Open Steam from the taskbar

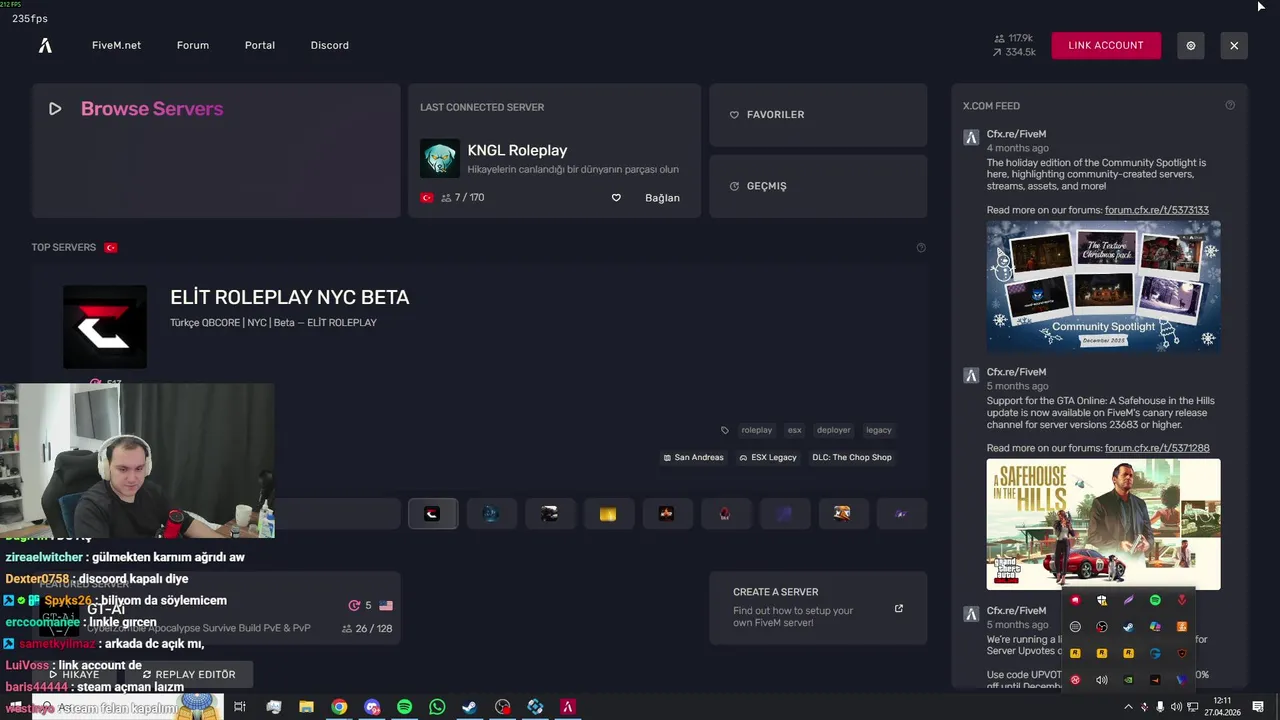click(x=469, y=707)
